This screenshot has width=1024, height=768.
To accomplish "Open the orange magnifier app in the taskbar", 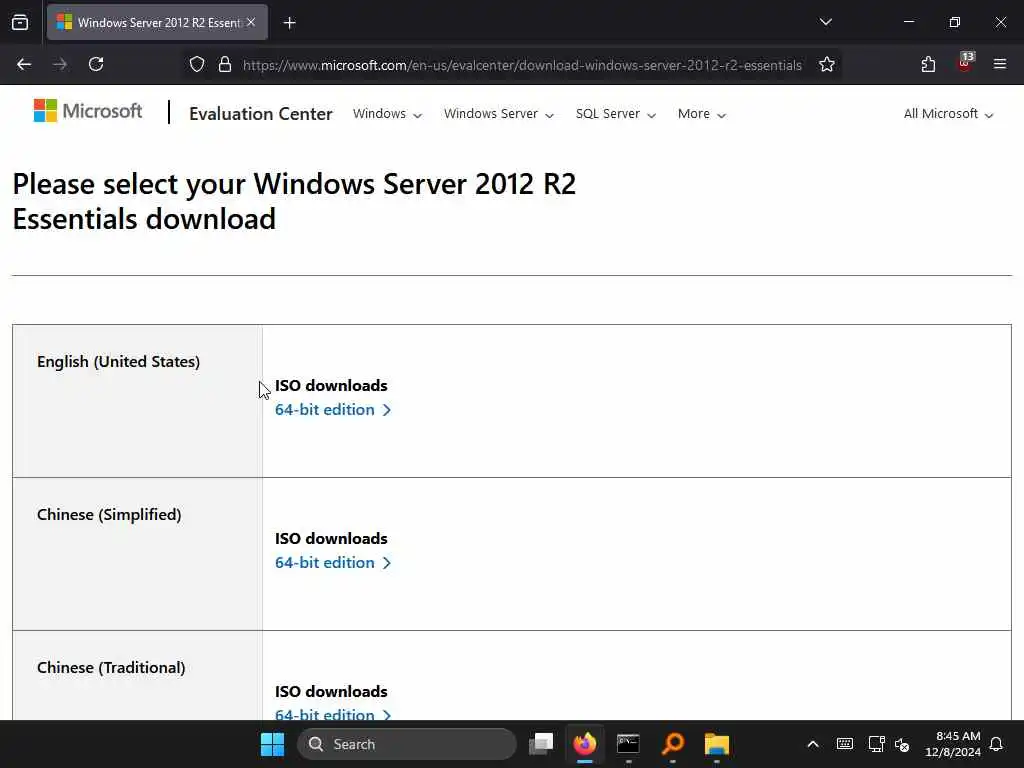I will (673, 744).
